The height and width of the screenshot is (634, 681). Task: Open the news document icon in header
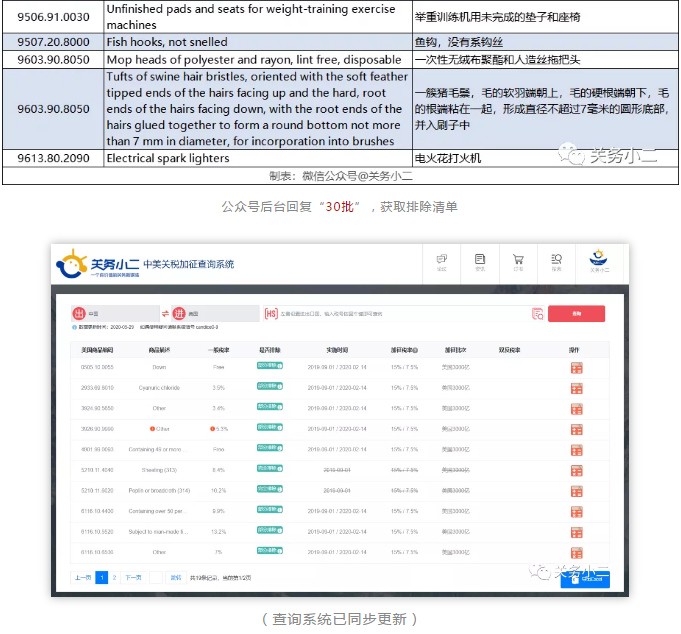point(479,259)
